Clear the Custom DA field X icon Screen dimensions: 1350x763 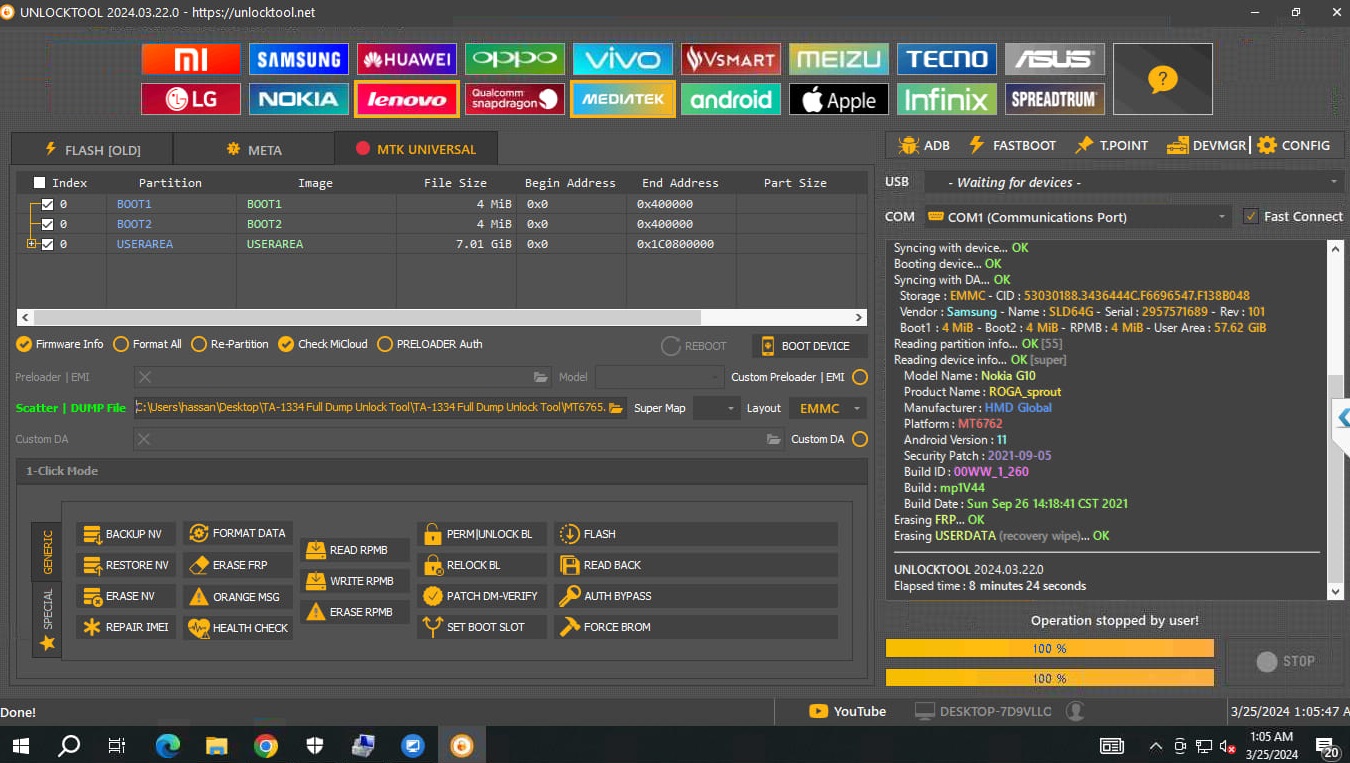[145, 439]
